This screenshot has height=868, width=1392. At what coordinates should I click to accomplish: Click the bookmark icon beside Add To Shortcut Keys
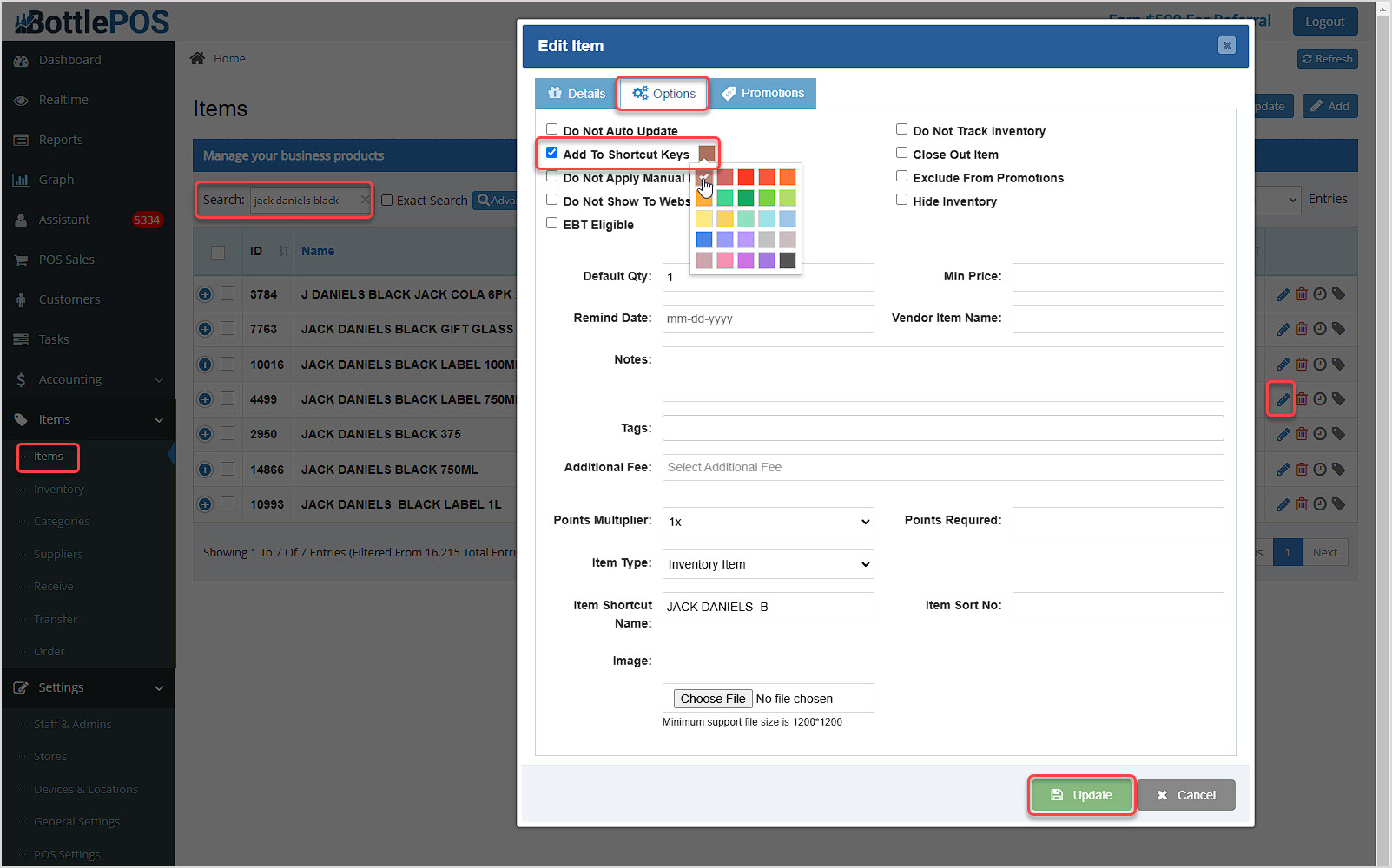[706, 153]
